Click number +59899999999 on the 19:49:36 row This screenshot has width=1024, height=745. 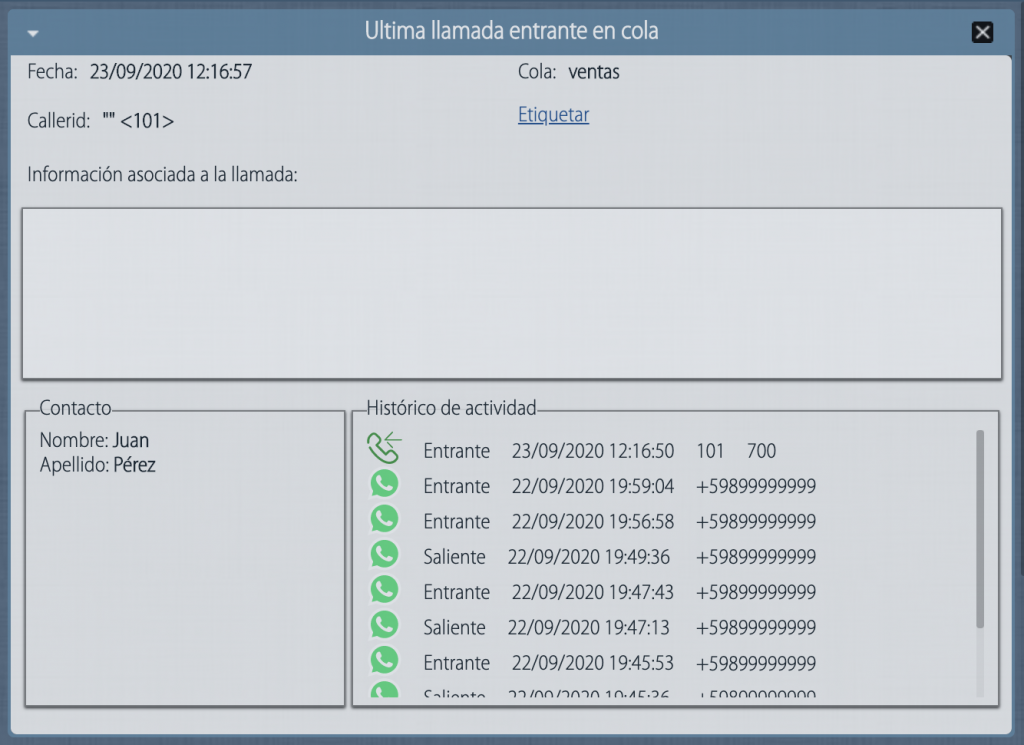756,557
